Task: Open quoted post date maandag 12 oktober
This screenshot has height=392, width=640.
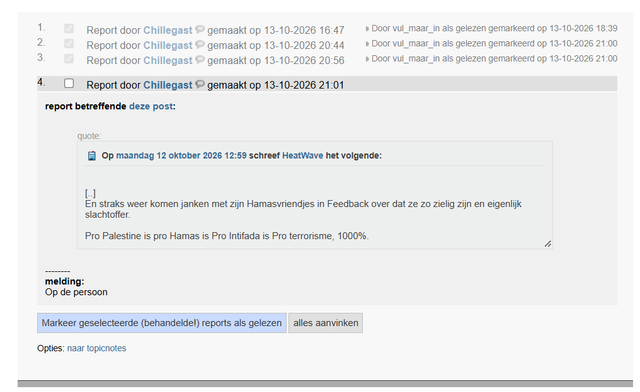Action: [181, 156]
